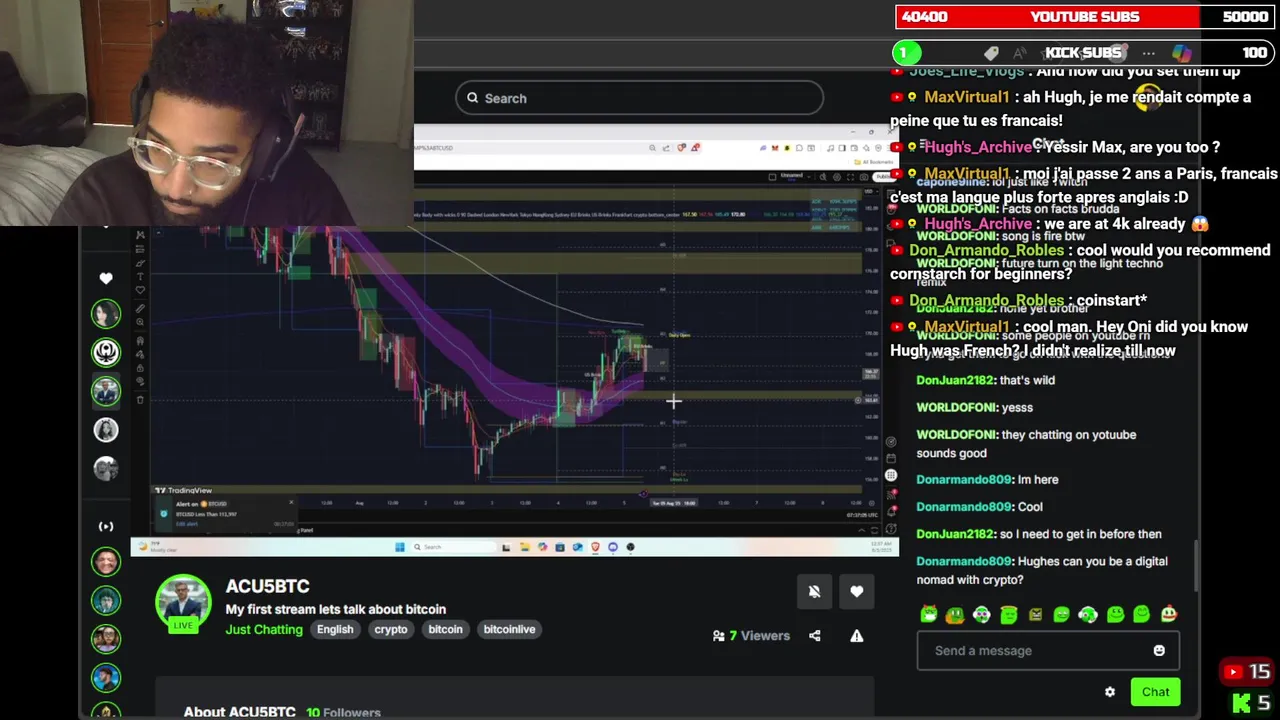Focus the Send a message input
Viewport: 1280px width, 720px height.
(1048, 651)
